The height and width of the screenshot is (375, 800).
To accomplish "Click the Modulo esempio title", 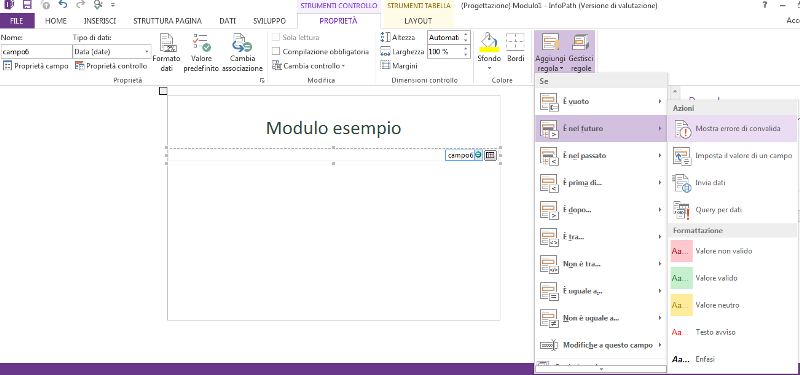I will point(334,128).
